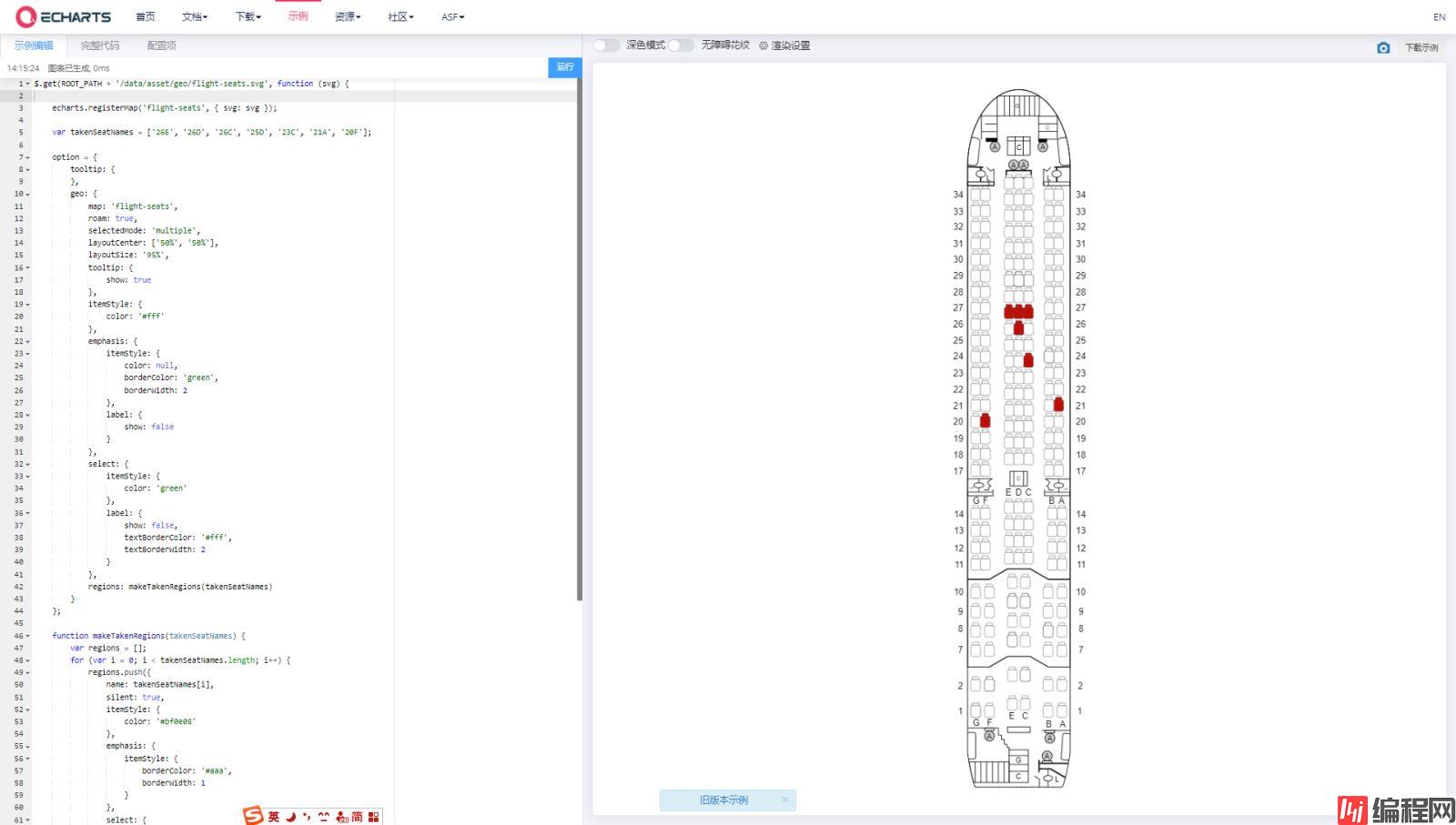This screenshot has height=825, width=1456.
Task: Enable the 无障碍花纹 pattern switch
Action: tap(681, 45)
